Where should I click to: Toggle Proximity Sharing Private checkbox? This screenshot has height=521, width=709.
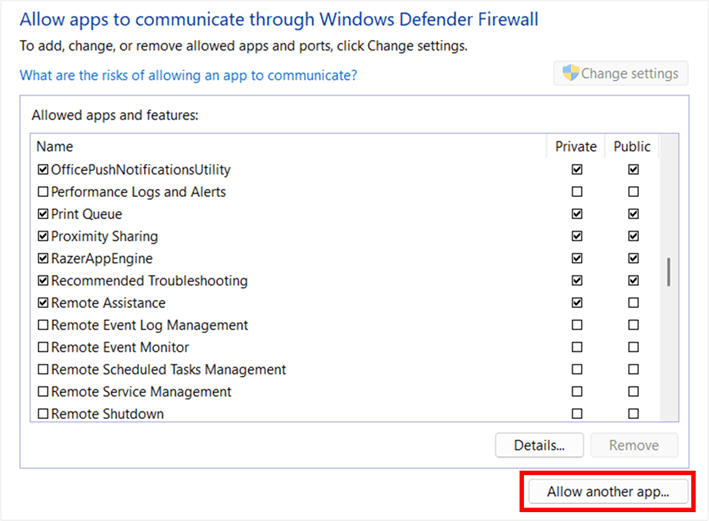(577, 237)
